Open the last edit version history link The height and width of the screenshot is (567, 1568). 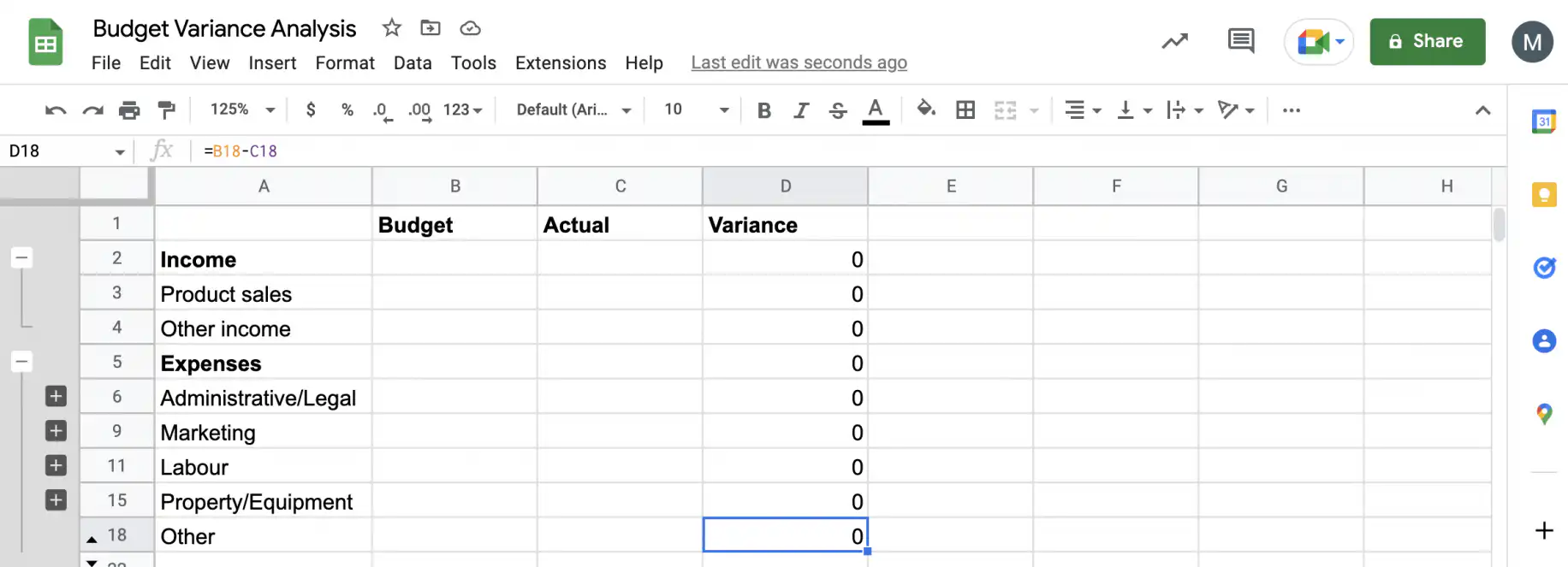[x=799, y=62]
